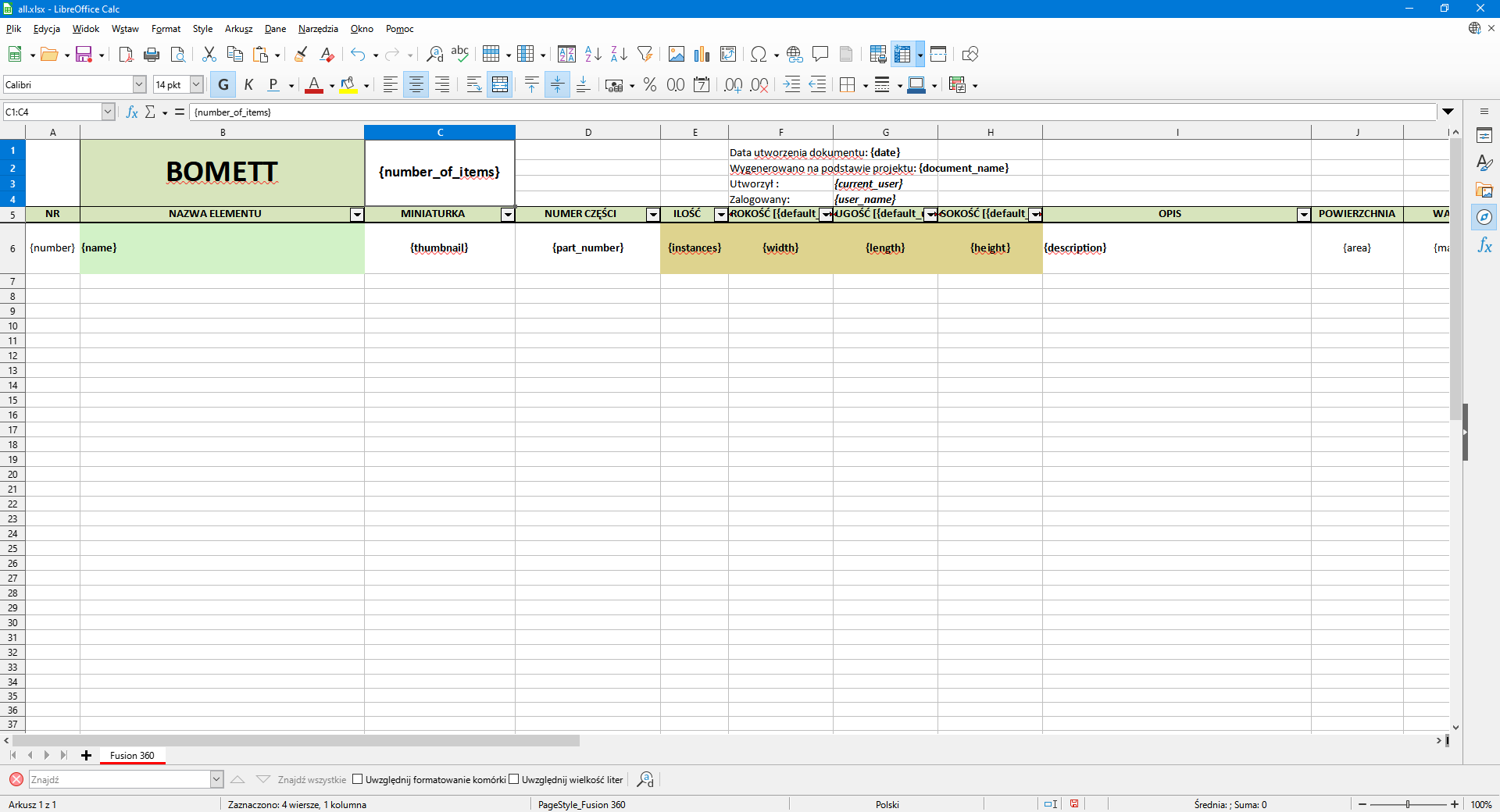Click into the Znajdź search field

pyautogui.click(x=120, y=779)
